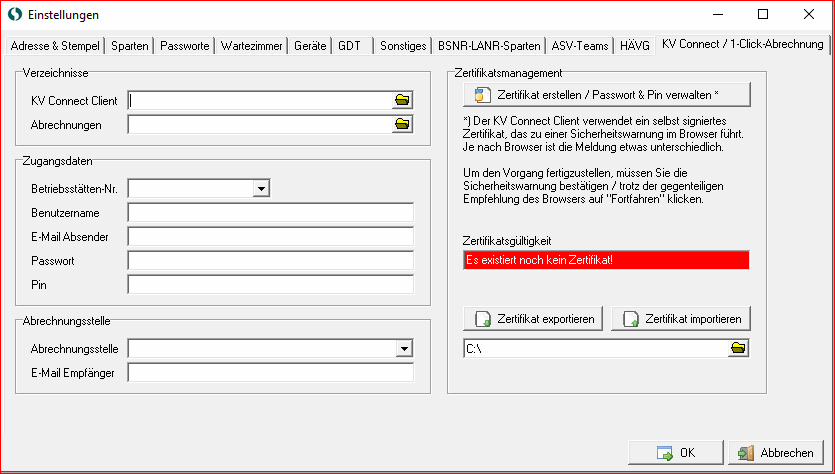This screenshot has width=835, height=474.
Task: Expand the Betriebsstätten-Nr. dropdown
Action: (261, 187)
